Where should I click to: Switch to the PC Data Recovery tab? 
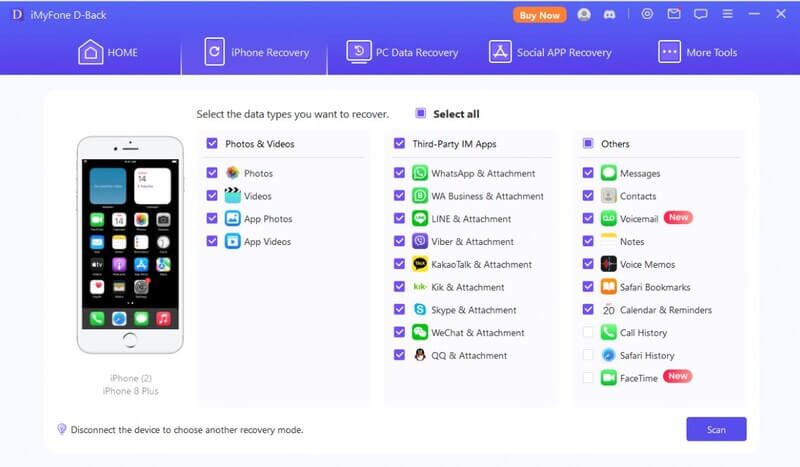point(402,52)
